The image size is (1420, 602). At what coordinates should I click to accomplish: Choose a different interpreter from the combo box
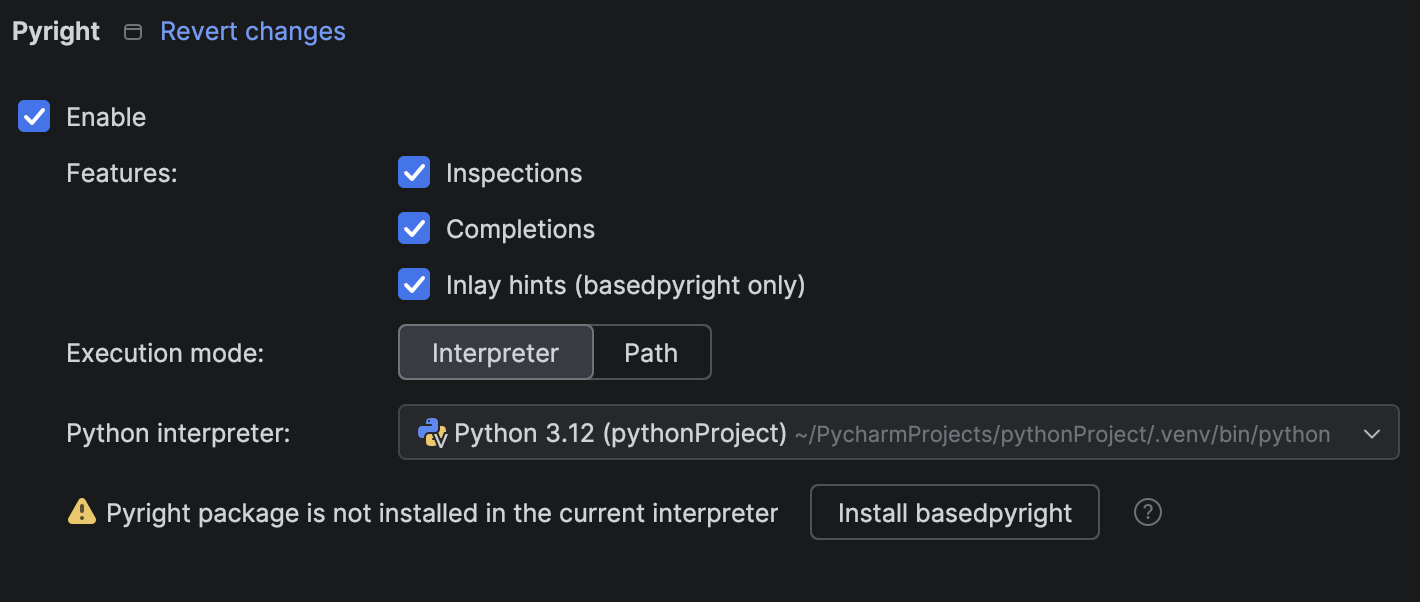tap(898, 432)
